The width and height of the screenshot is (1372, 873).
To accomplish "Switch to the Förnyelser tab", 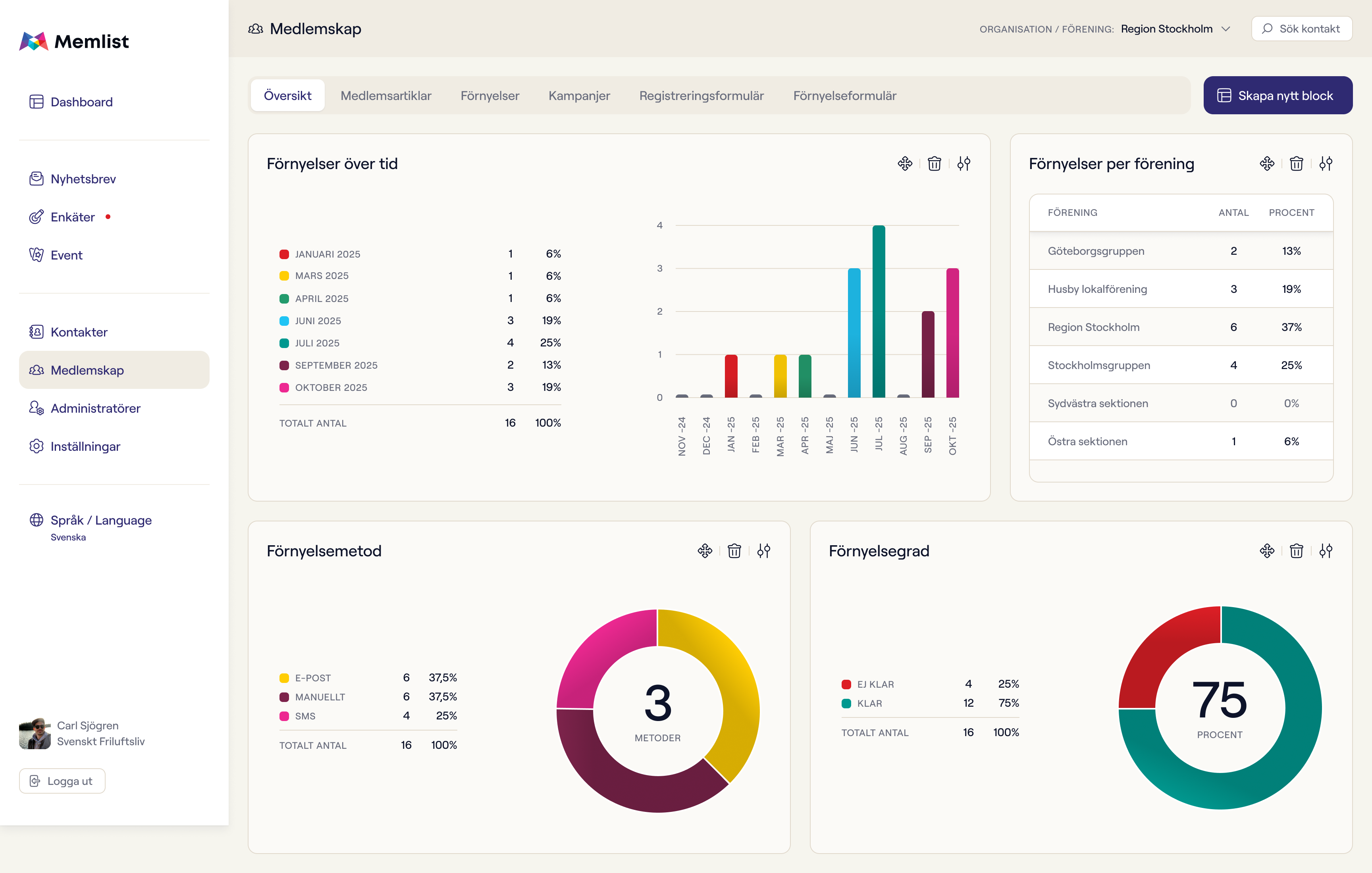I will pos(490,96).
